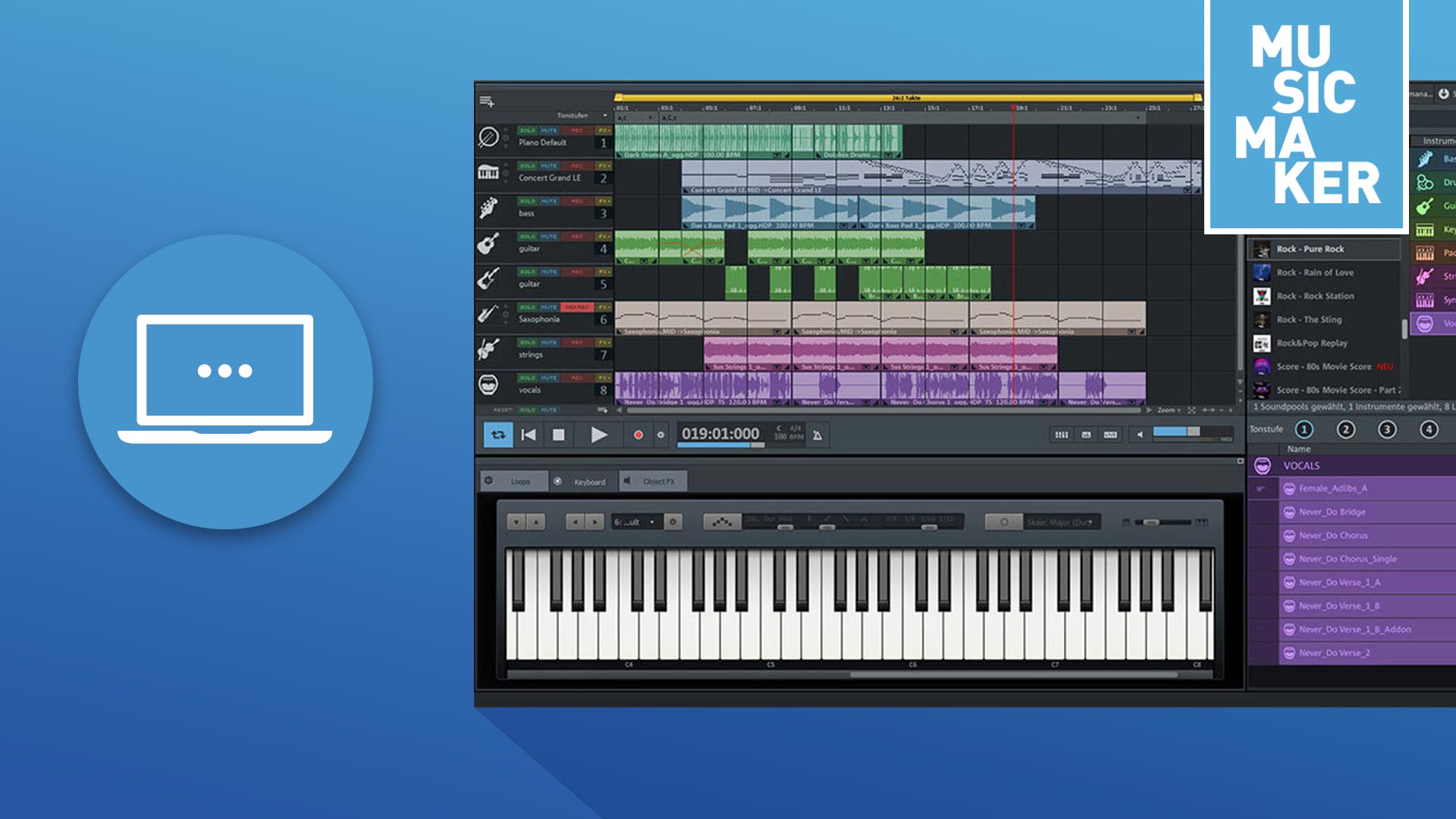
Task: Select Tonstufe pitch 4
Action: 1429,429
